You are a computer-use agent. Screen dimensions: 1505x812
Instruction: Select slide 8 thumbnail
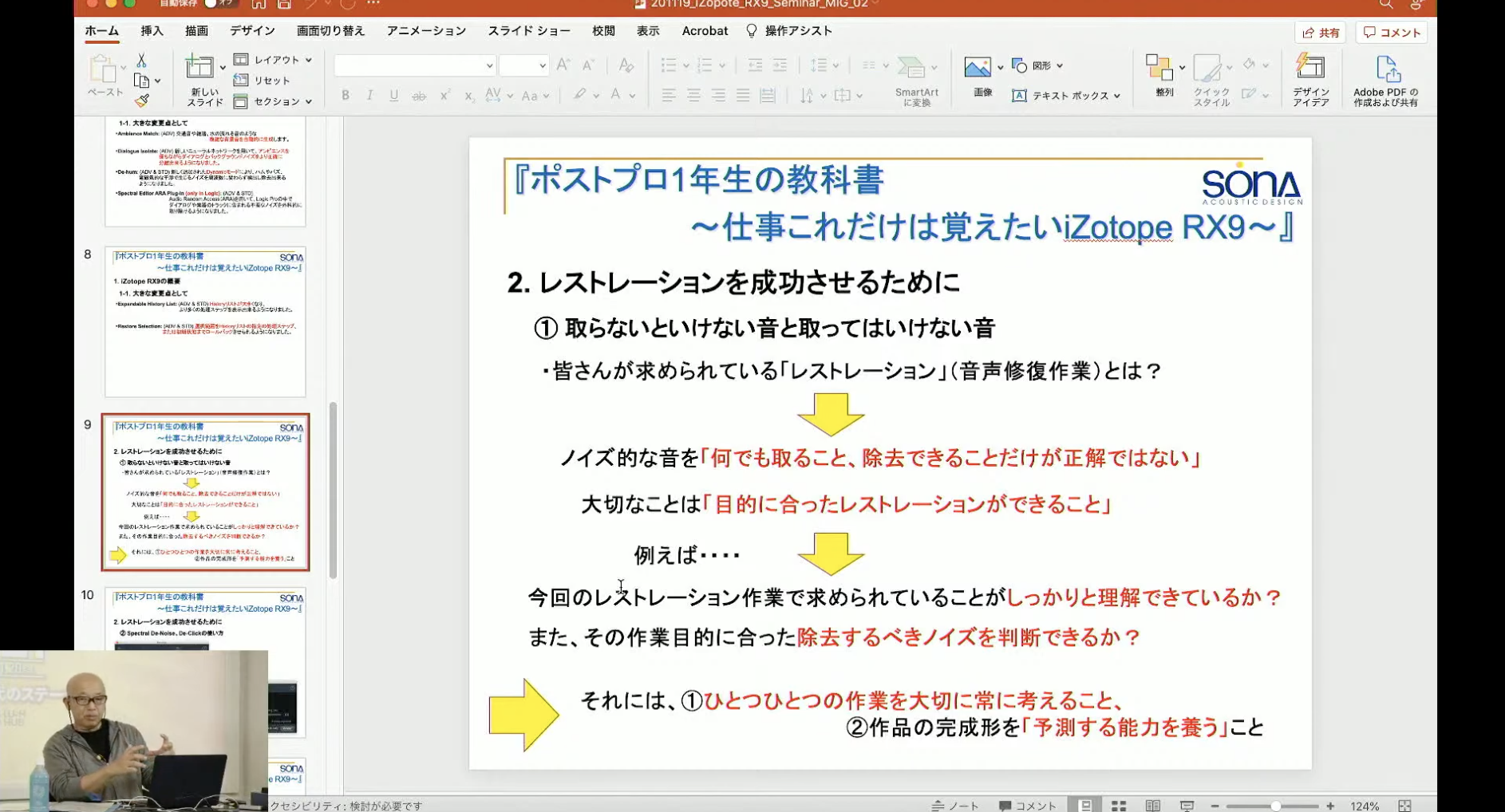click(x=205, y=321)
